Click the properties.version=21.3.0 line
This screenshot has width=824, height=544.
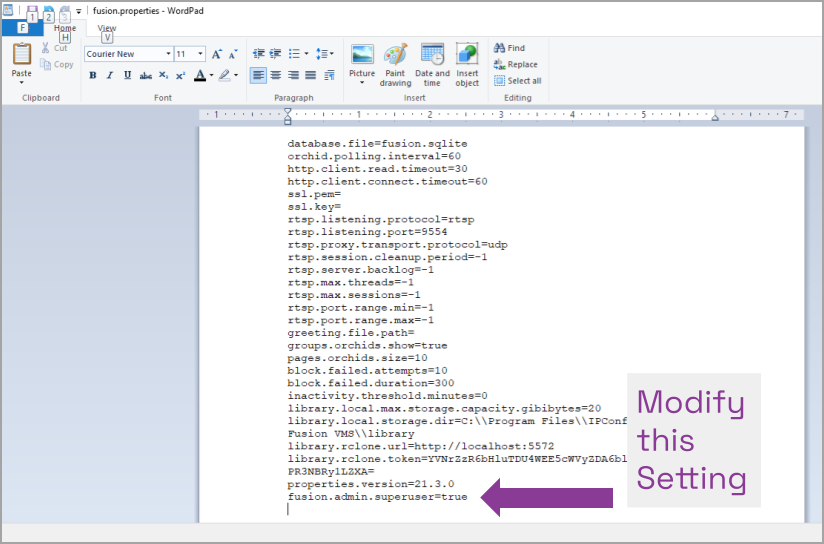(x=371, y=484)
